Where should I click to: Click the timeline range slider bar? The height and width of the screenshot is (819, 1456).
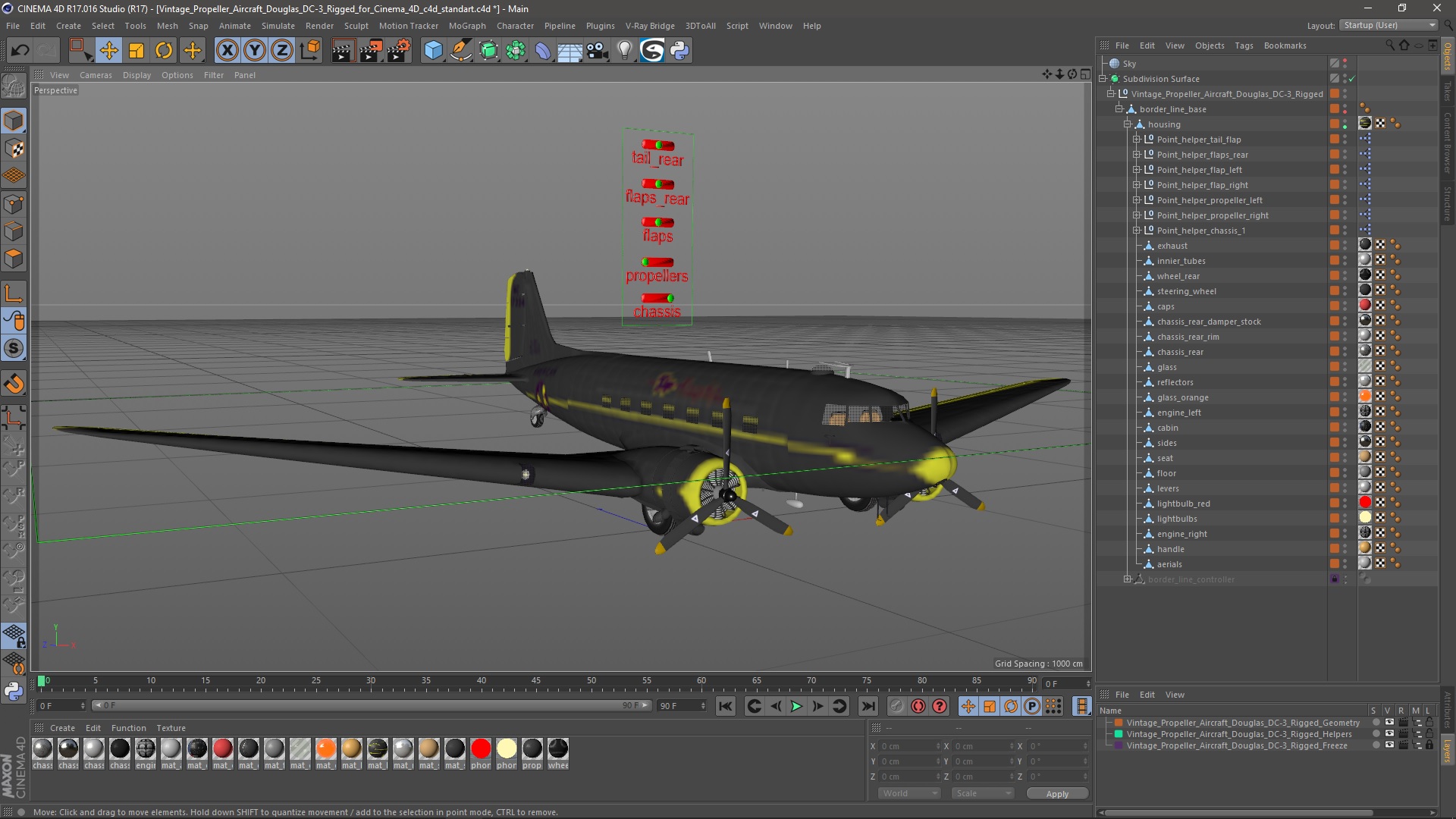372,706
